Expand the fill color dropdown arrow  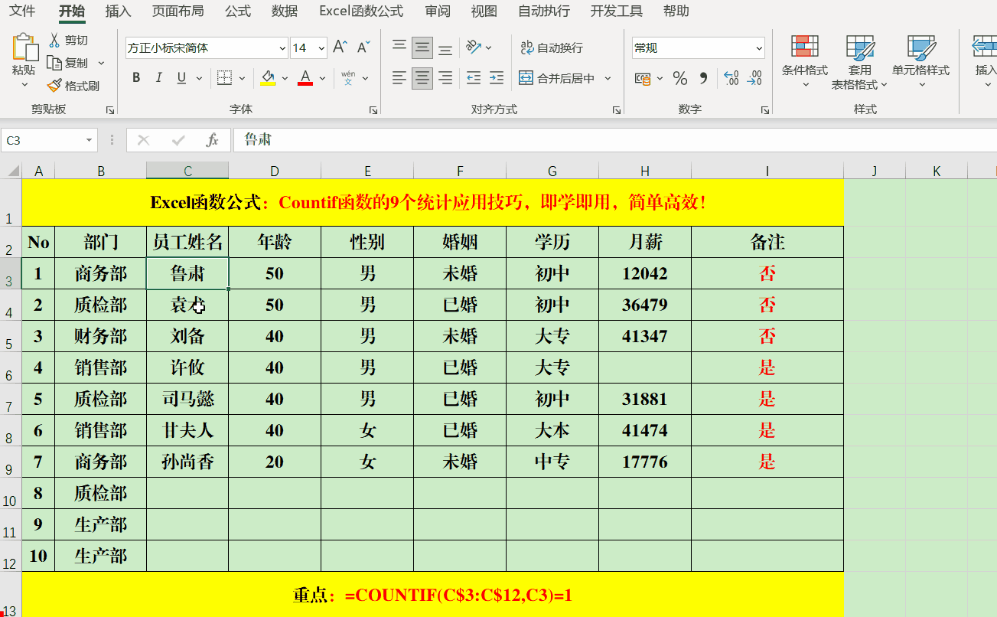tap(284, 78)
